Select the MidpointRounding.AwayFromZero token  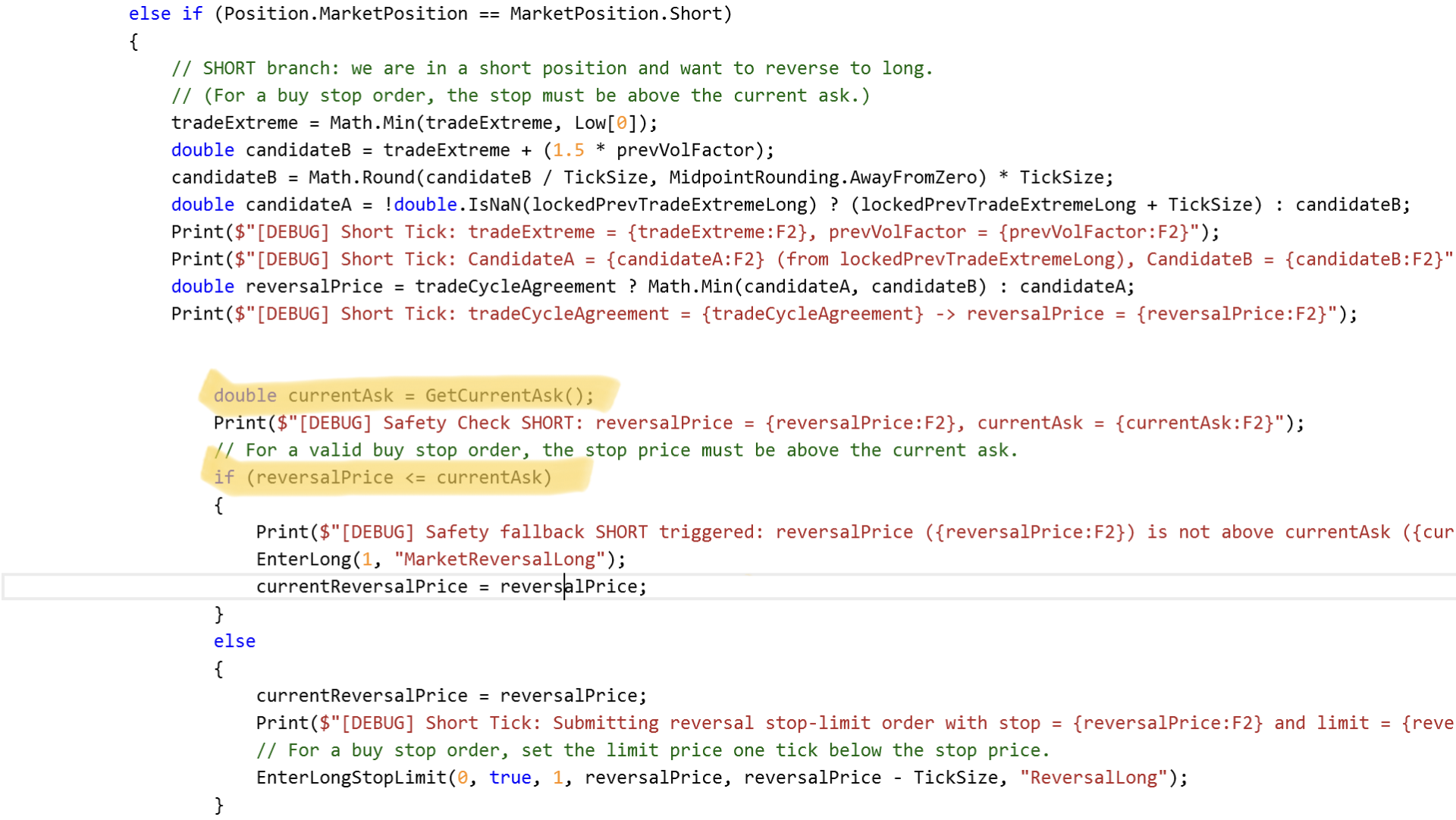[x=821, y=177]
